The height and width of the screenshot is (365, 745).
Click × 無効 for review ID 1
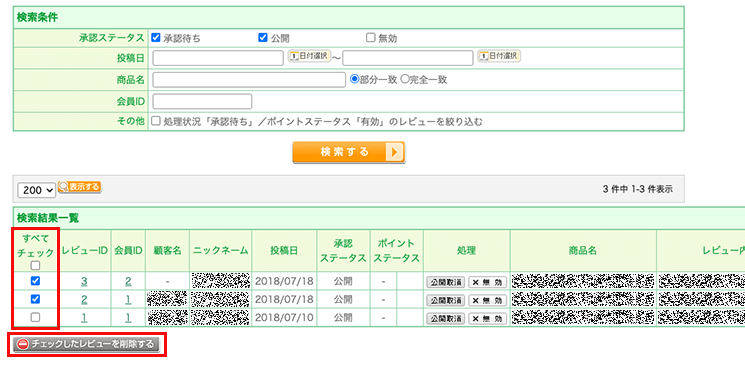click(487, 318)
